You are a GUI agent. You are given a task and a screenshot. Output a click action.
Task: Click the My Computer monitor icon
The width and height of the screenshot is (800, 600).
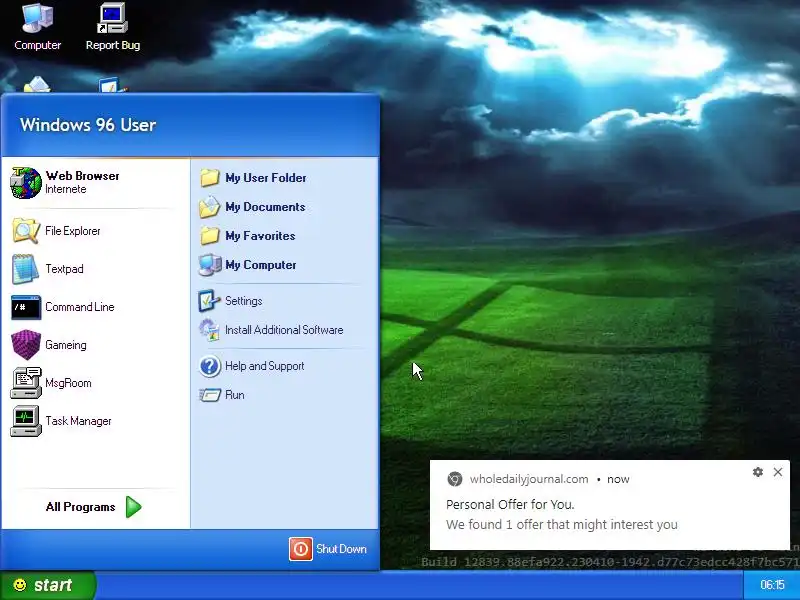209,265
